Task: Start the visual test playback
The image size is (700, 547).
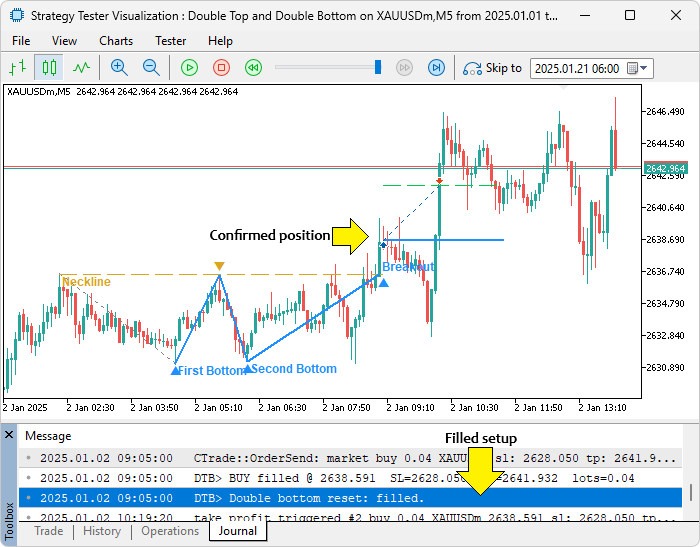Action: [189, 68]
